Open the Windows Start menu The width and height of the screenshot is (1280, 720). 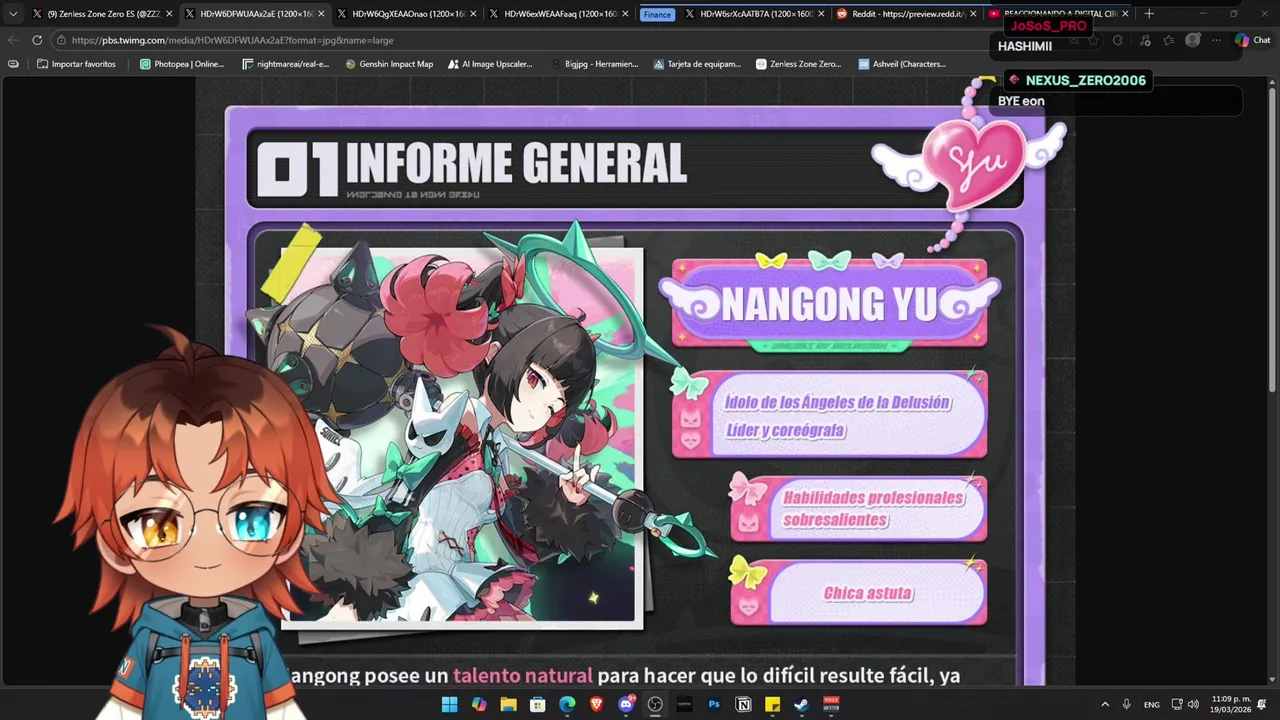click(x=449, y=704)
